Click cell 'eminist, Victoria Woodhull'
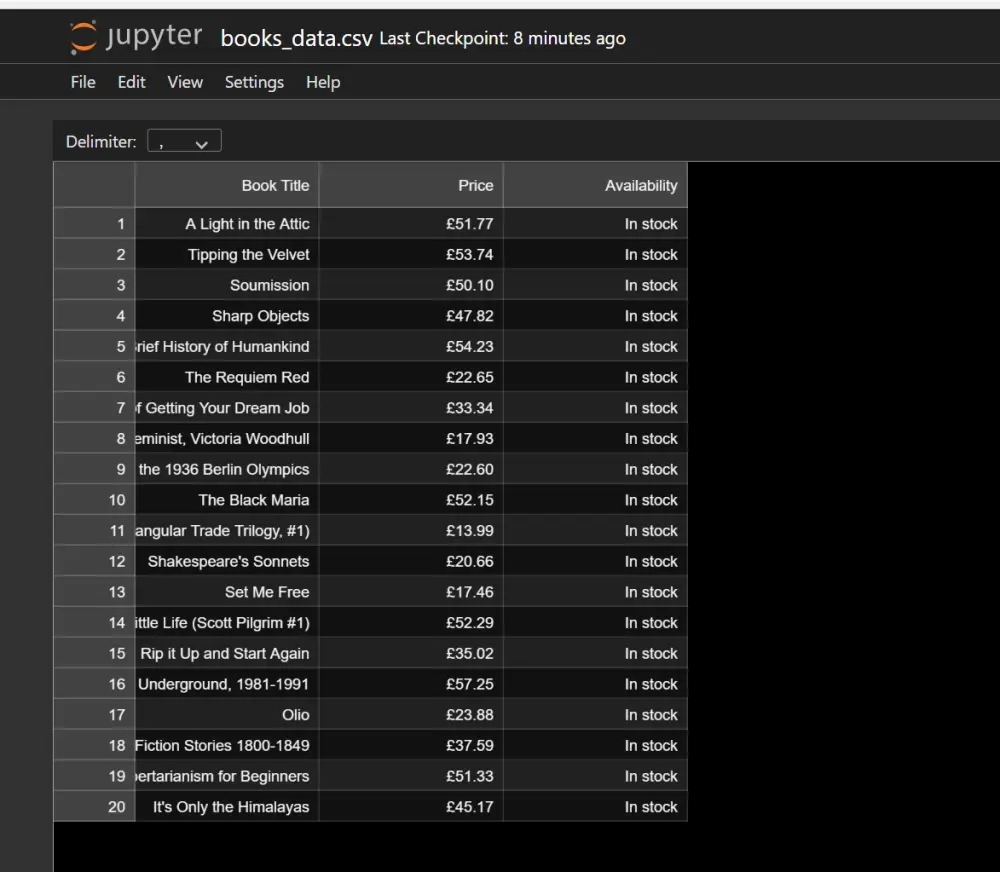1000x872 pixels. pos(227,439)
